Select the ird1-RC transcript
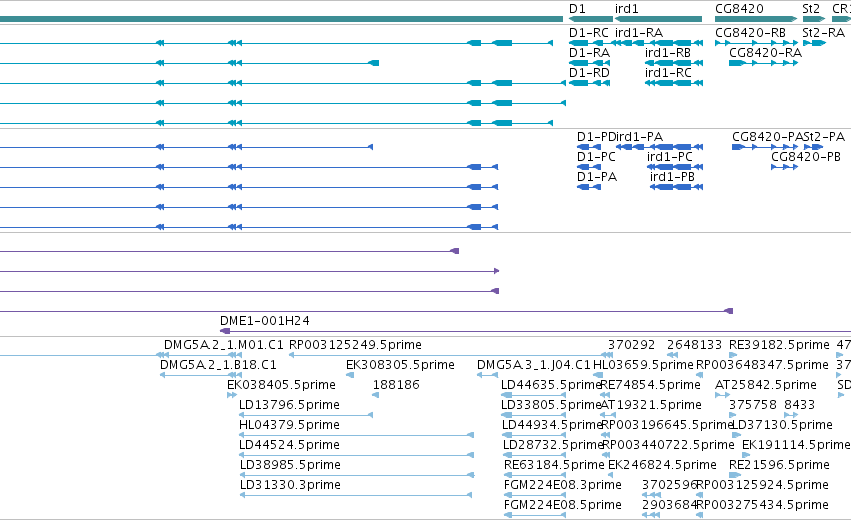Screen dimensions: 851x520 [668, 73]
